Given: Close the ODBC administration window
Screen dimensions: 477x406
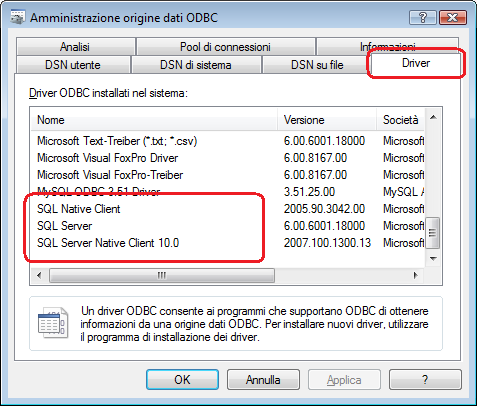Looking at the screenshot, I should pyautogui.click(x=453, y=17).
